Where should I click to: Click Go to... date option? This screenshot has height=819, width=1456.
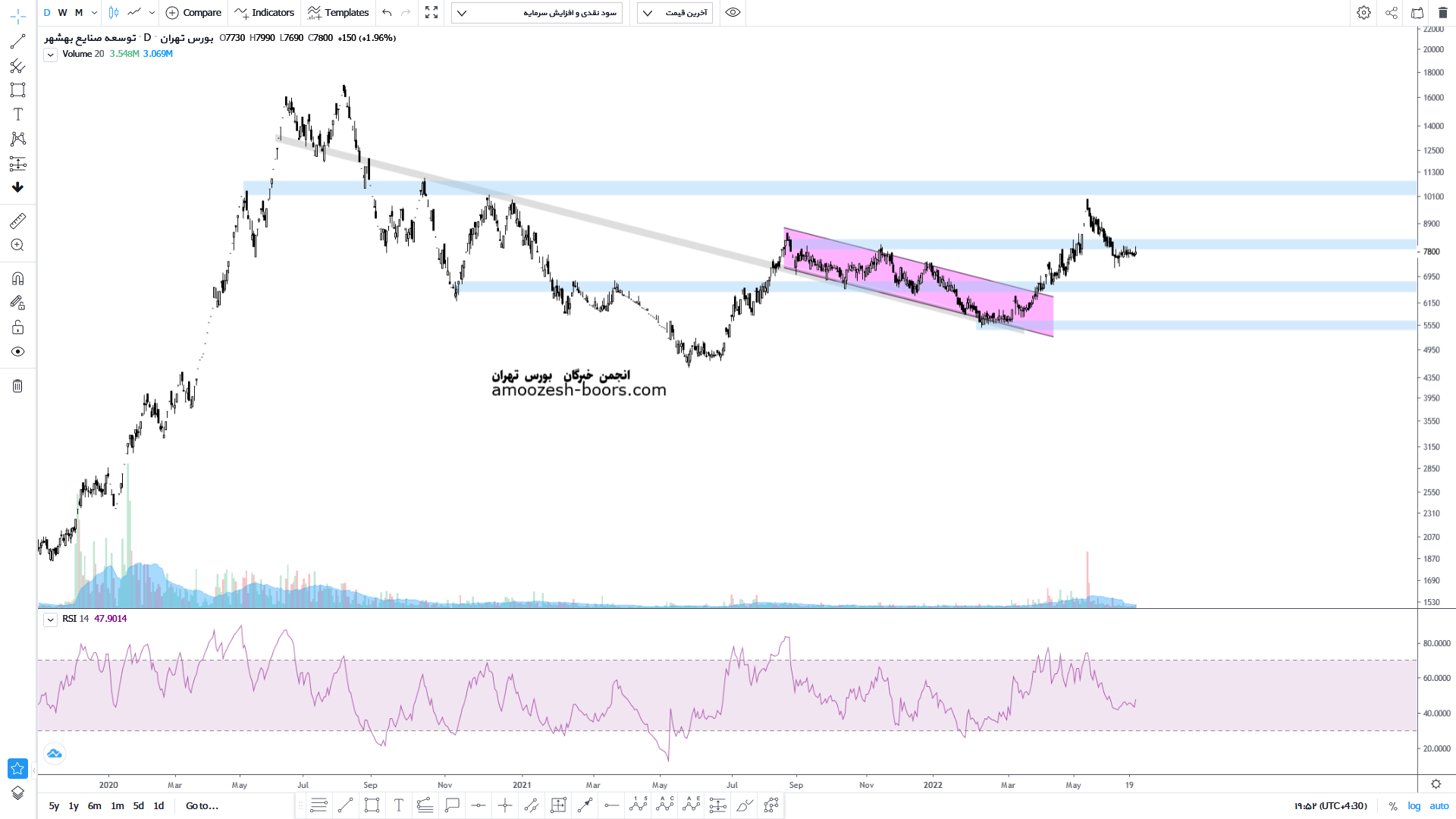coord(202,806)
